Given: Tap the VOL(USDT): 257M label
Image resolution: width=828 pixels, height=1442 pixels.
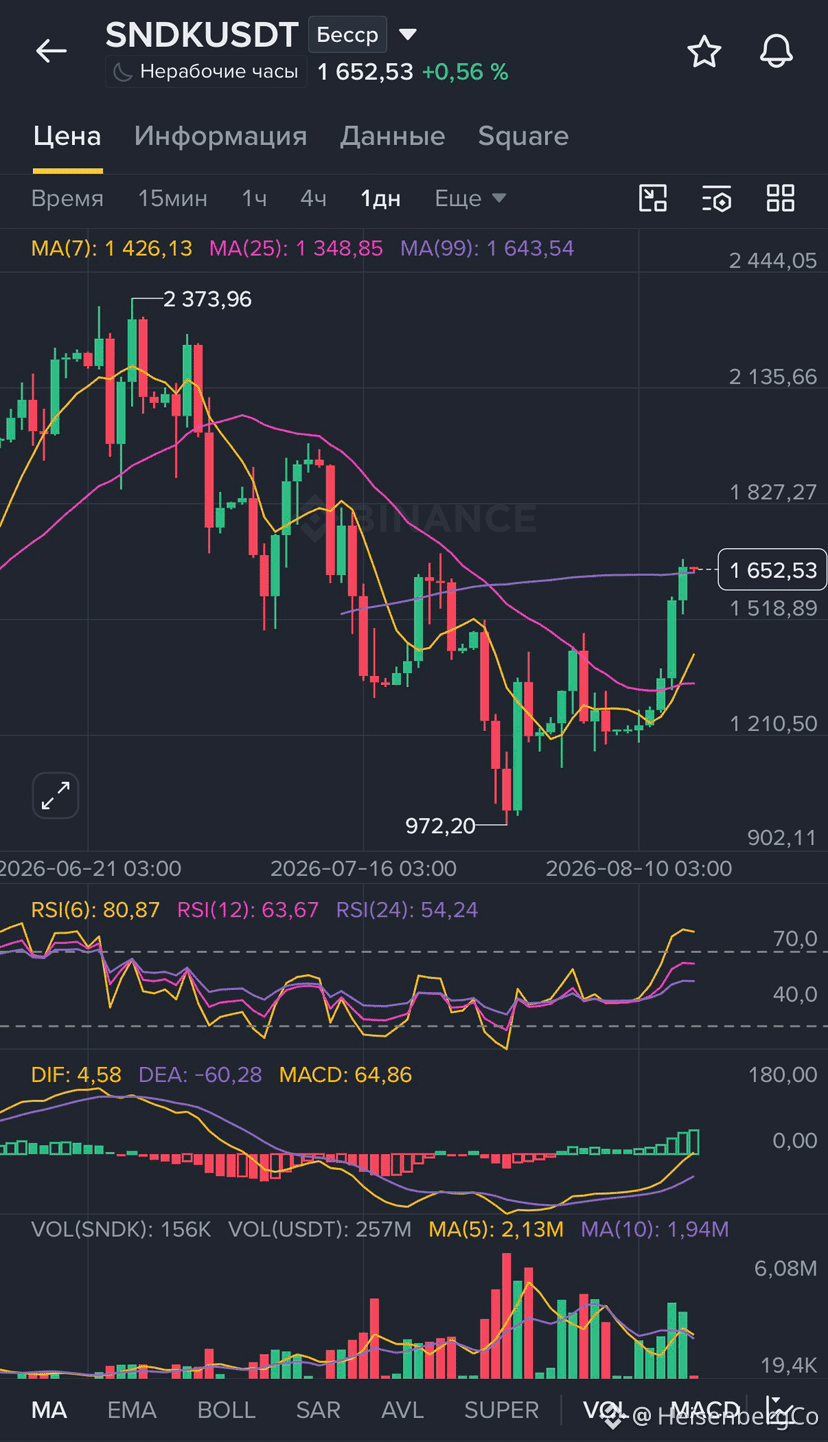Looking at the screenshot, I should pos(320,1228).
